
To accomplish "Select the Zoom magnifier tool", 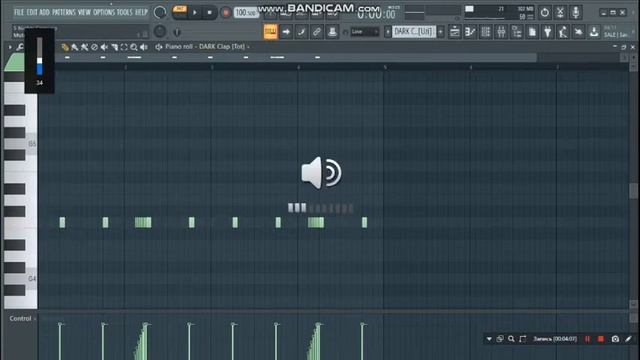I will coord(134,47).
